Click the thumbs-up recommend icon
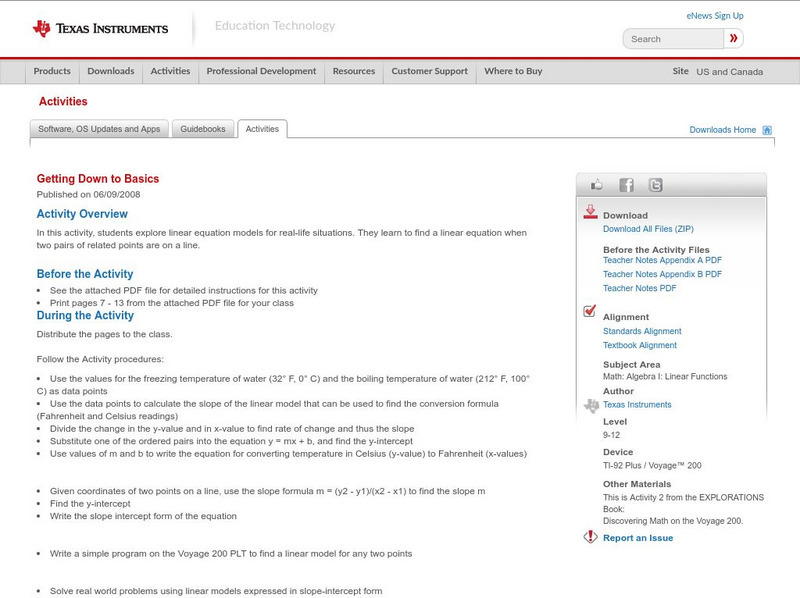800x598 pixels. [596, 184]
